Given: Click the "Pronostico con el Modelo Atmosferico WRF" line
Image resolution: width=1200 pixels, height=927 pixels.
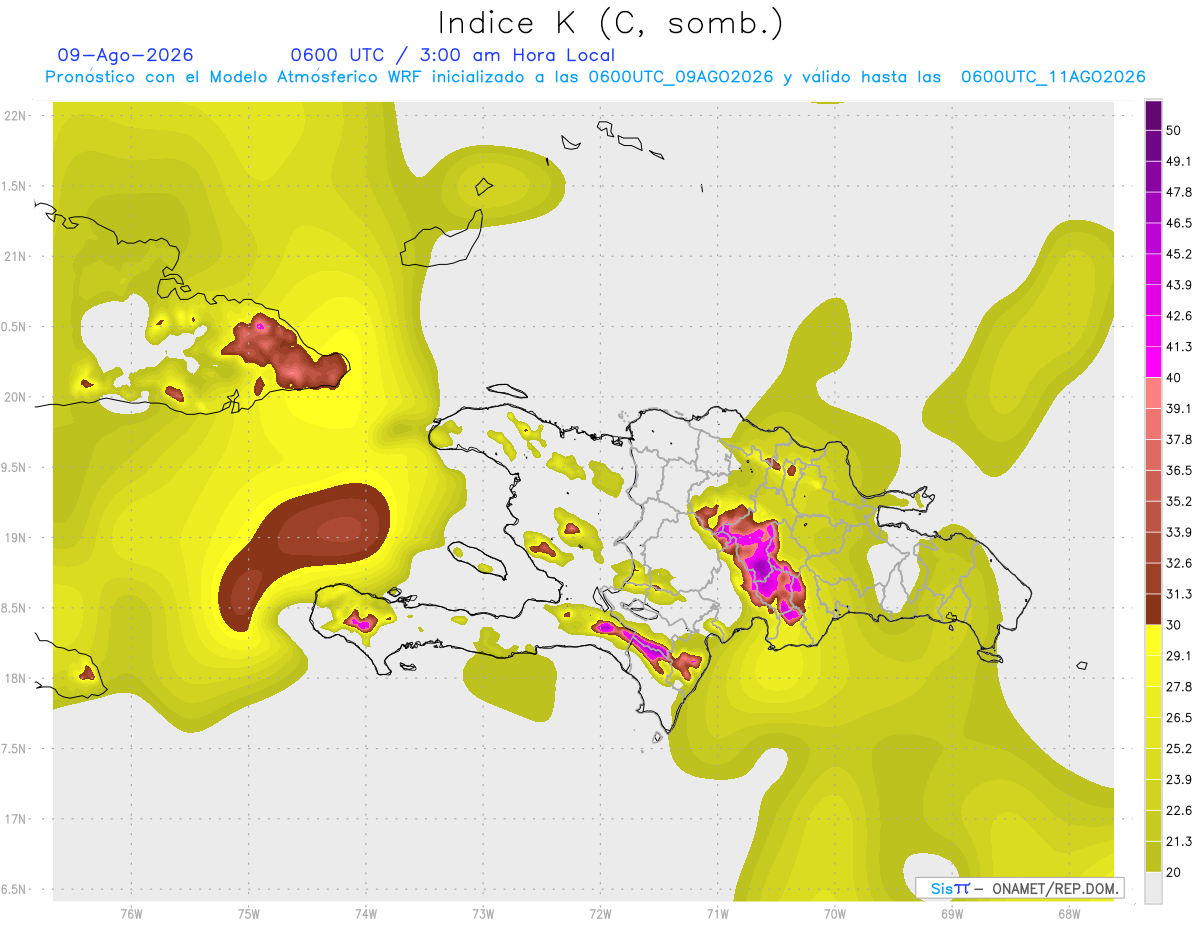Looking at the screenshot, I should [595, 77].
